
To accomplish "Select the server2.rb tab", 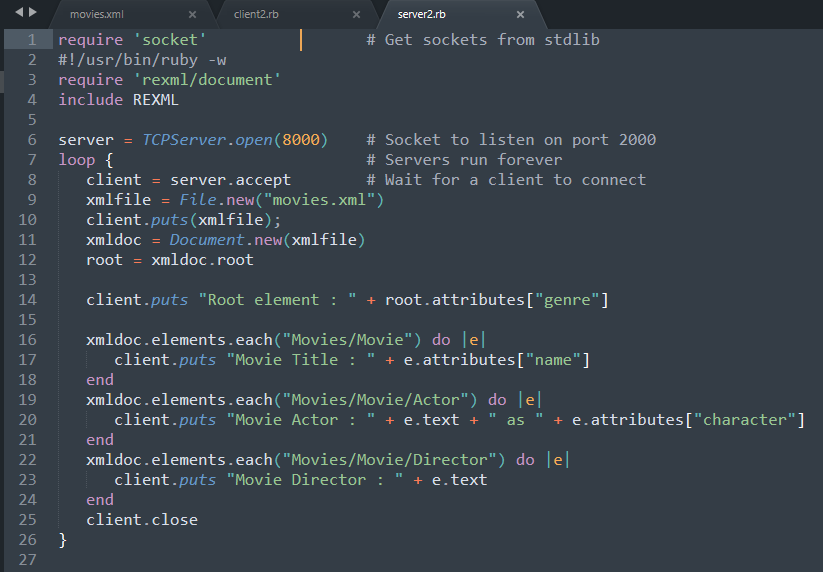I will coord(421,14).
